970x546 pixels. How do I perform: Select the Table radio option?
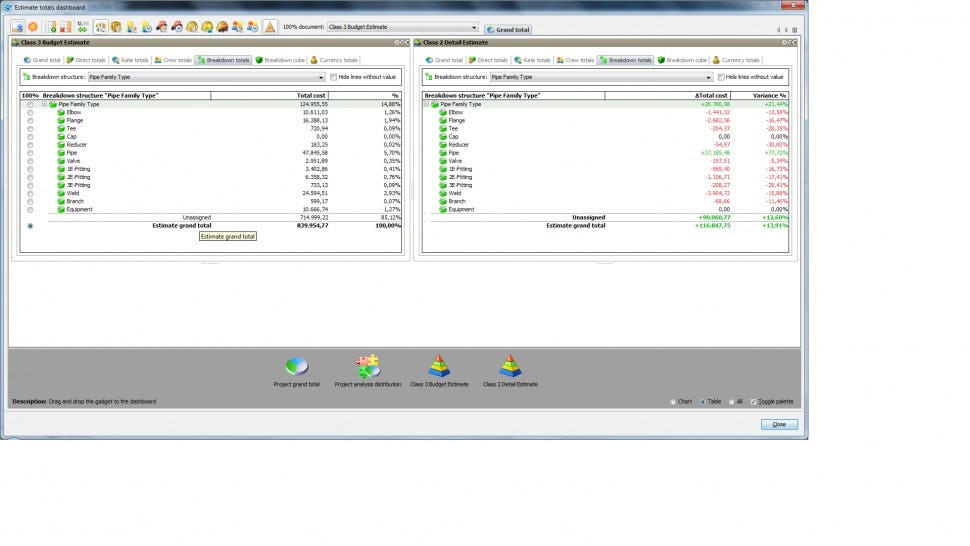click(x=702, y=402)
